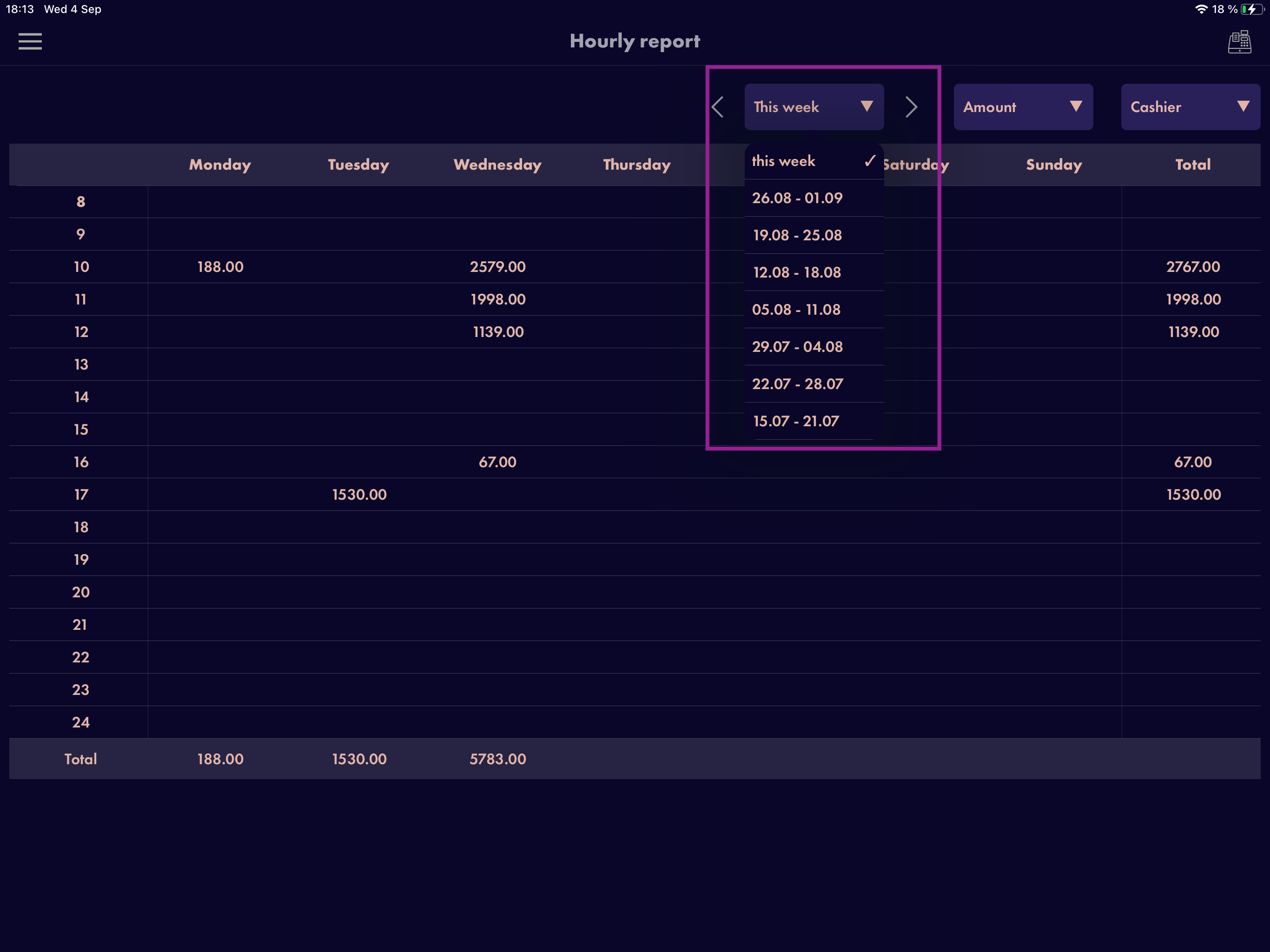1270x952 pixels.
Task: Go to previous week arrow
Action: [x=718, y=107]
